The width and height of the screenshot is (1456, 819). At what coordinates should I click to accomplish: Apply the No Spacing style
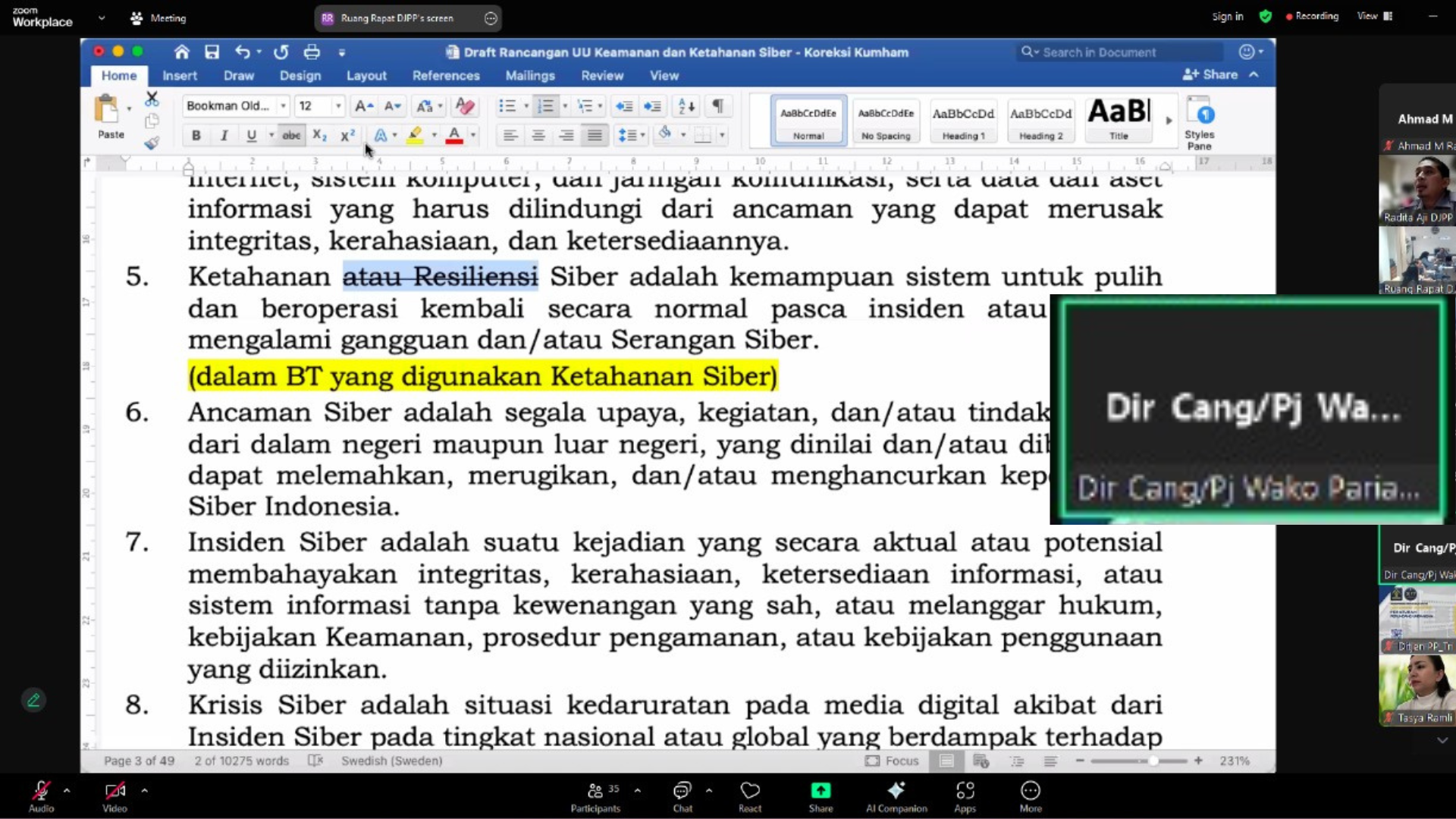pyautogui.click(x=886, y=121)
